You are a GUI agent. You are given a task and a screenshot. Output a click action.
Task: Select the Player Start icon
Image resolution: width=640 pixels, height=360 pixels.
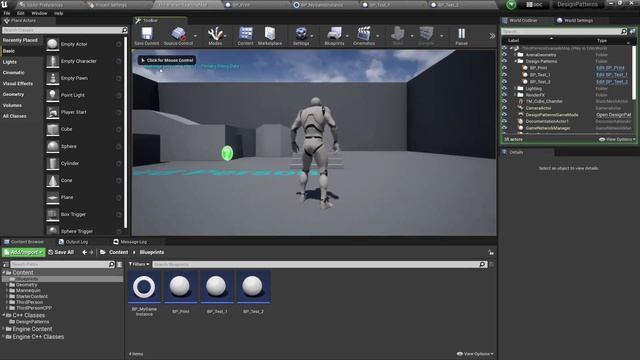pos(52,112)
